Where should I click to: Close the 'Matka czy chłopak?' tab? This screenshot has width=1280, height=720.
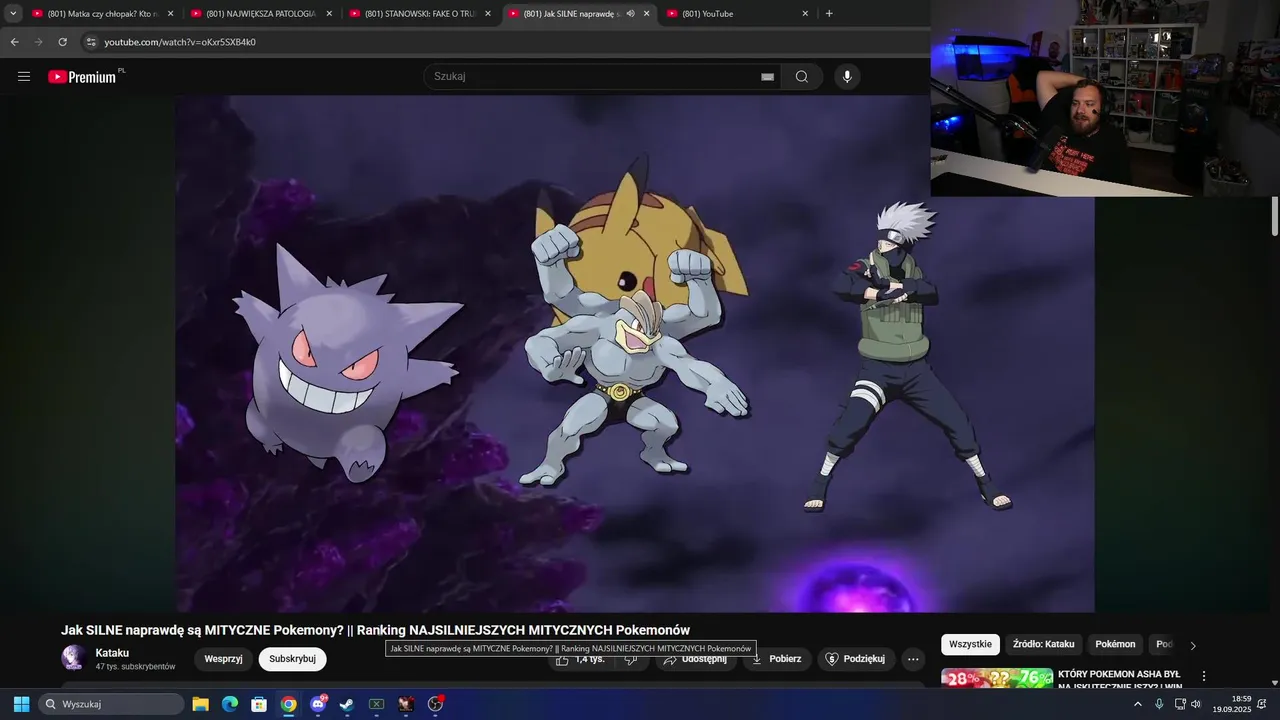(170, 14)
